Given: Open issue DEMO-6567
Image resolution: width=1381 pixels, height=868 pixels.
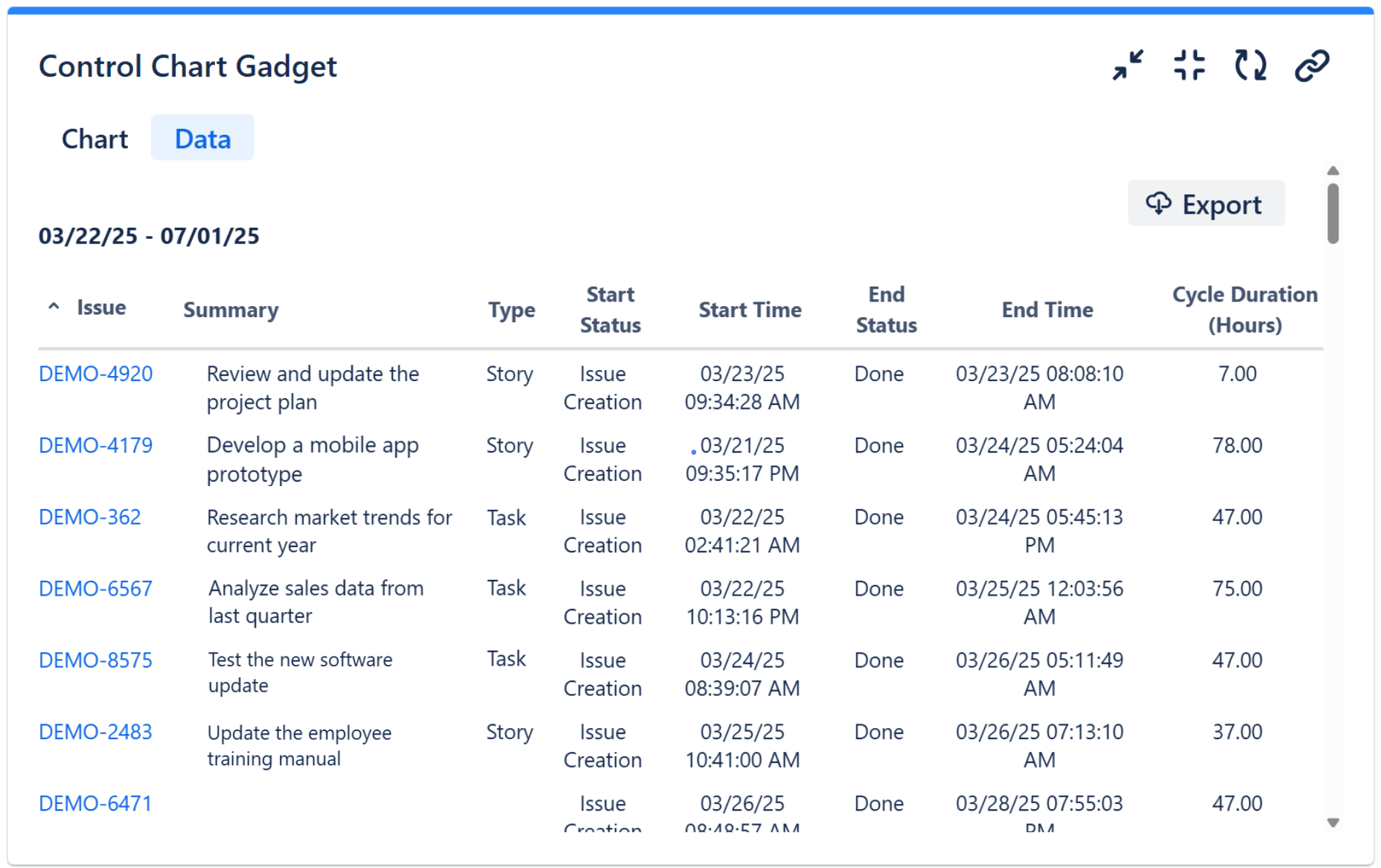Looking at the screenshot, I should click(95, 588).
